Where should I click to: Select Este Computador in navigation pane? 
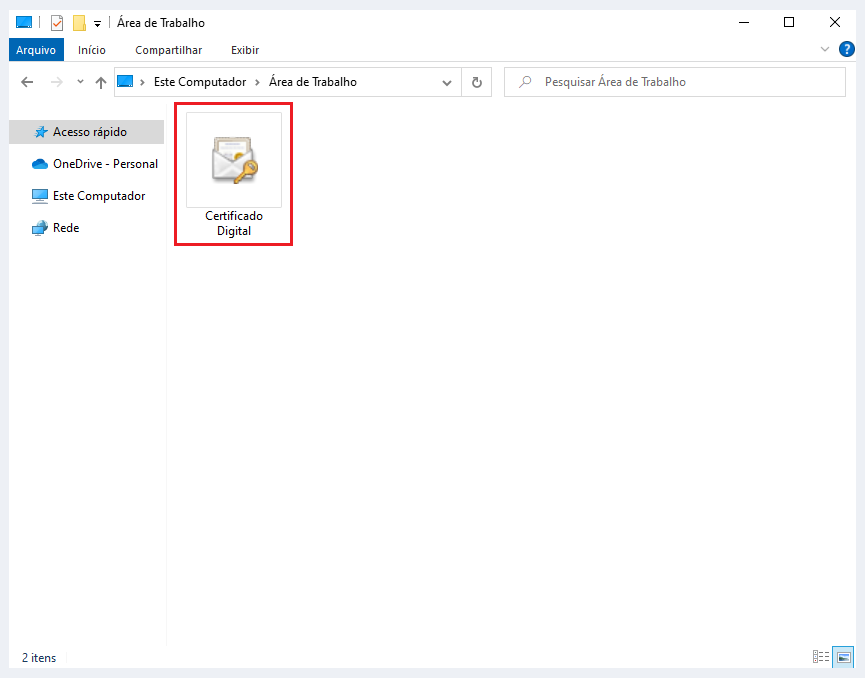87,196
